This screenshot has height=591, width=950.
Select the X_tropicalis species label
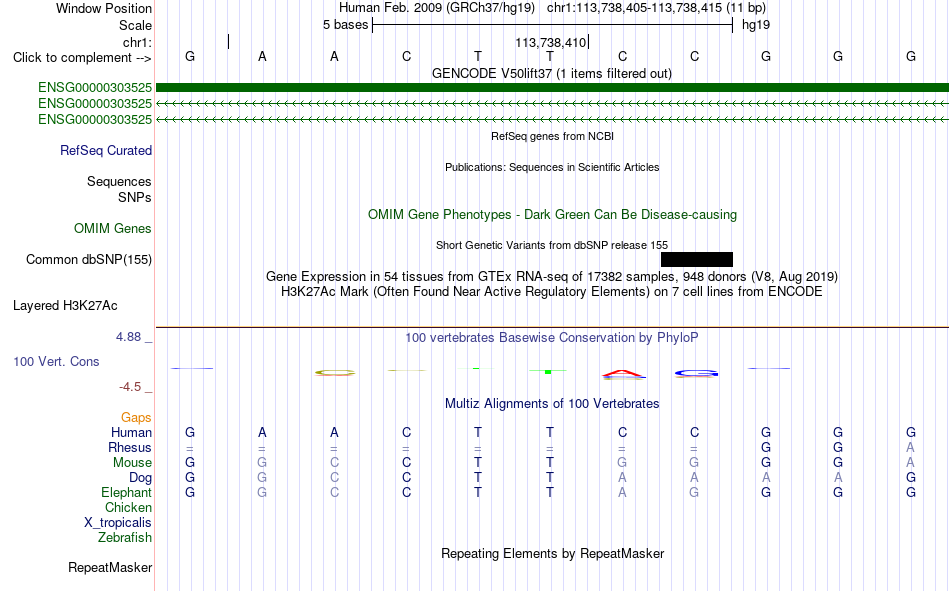118,523
